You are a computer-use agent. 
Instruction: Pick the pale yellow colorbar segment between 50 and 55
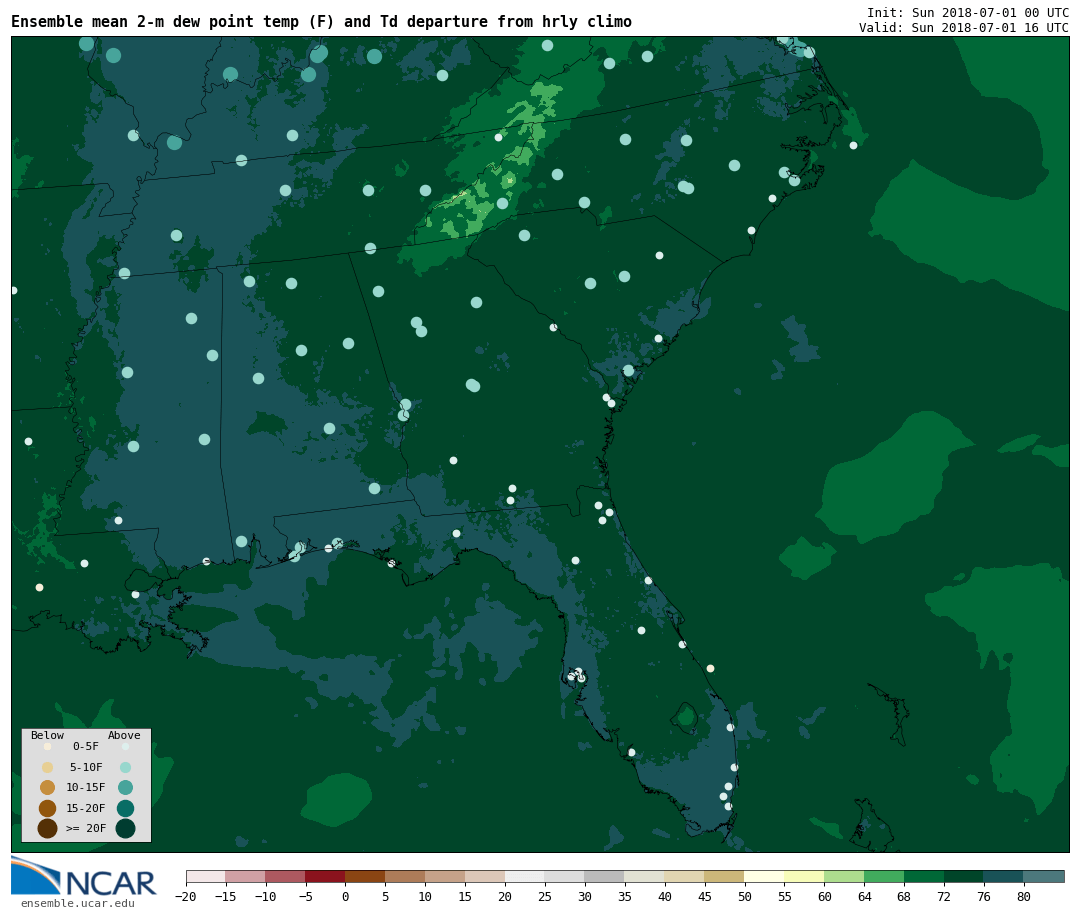(x=765, y=876)
